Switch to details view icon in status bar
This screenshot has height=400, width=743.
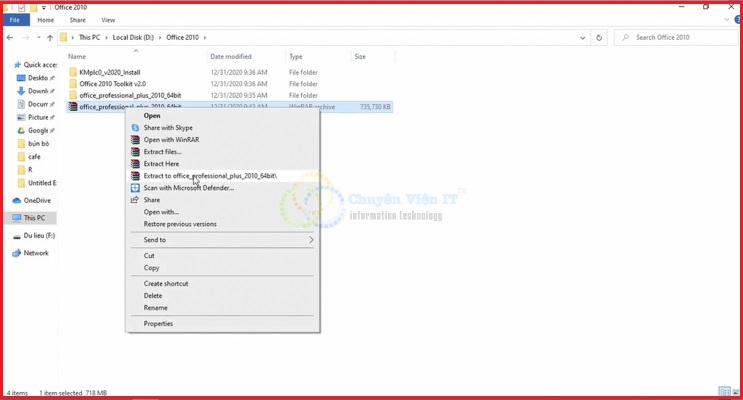click(x=724, y=391)
